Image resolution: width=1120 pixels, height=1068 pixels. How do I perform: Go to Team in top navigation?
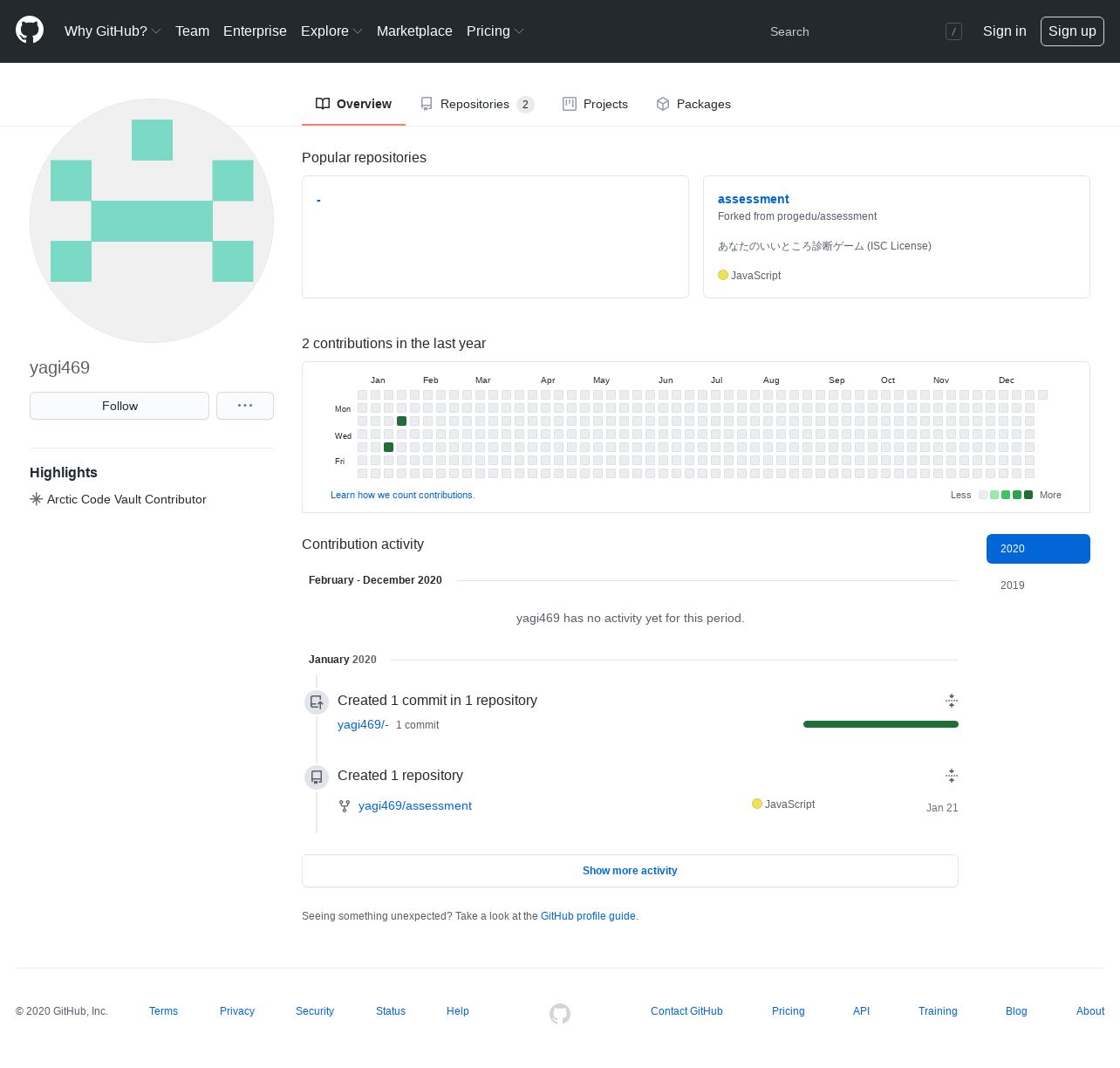[192, 31]
